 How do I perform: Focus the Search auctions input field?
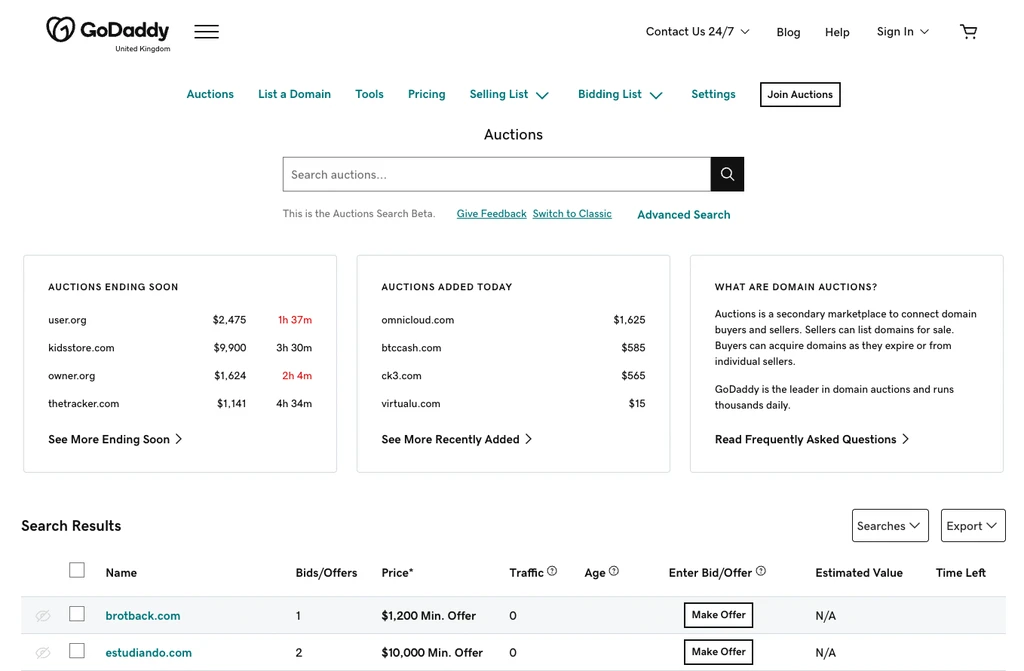(497, 174)
